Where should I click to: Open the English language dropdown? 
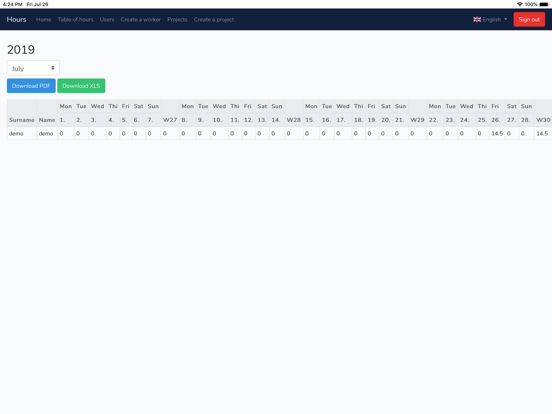490,19
